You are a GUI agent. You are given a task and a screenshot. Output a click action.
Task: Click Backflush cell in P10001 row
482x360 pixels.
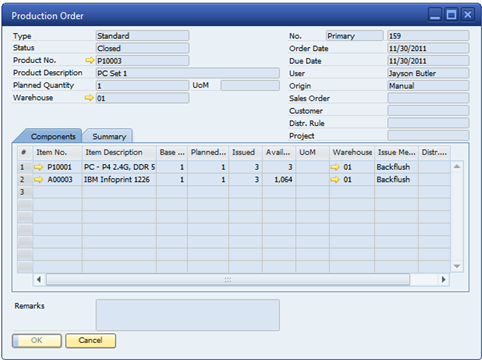coord(396,167)
